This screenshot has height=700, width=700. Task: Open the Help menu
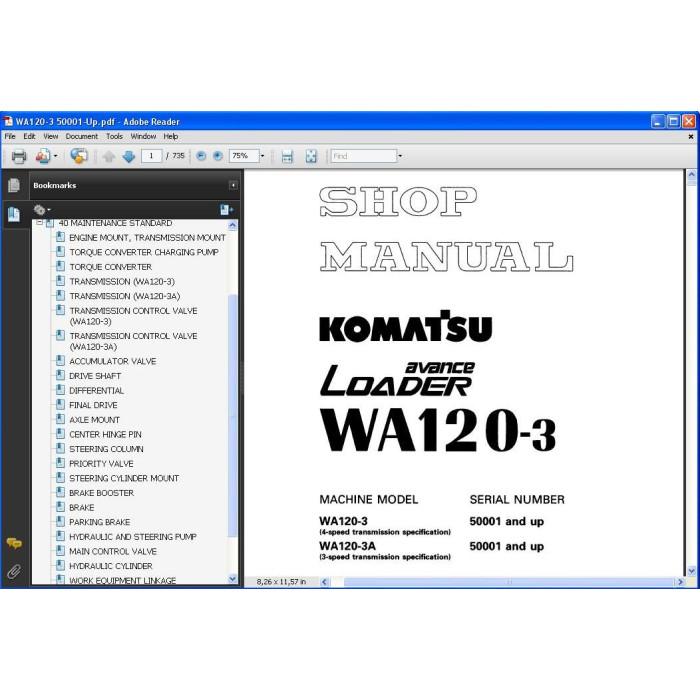point(171,136)
